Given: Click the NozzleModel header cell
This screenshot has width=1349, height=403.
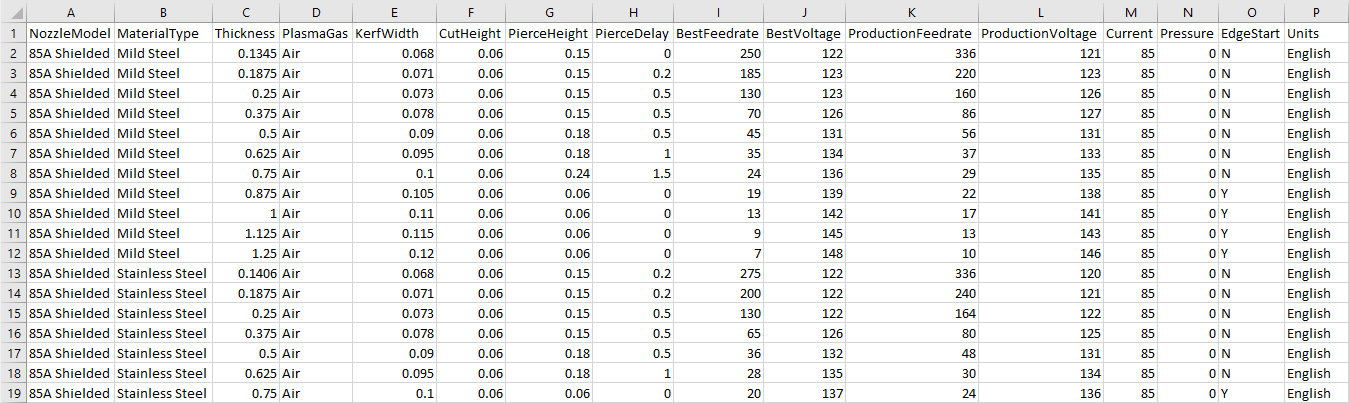Looking at the screenshot, I should pos(70,33).
